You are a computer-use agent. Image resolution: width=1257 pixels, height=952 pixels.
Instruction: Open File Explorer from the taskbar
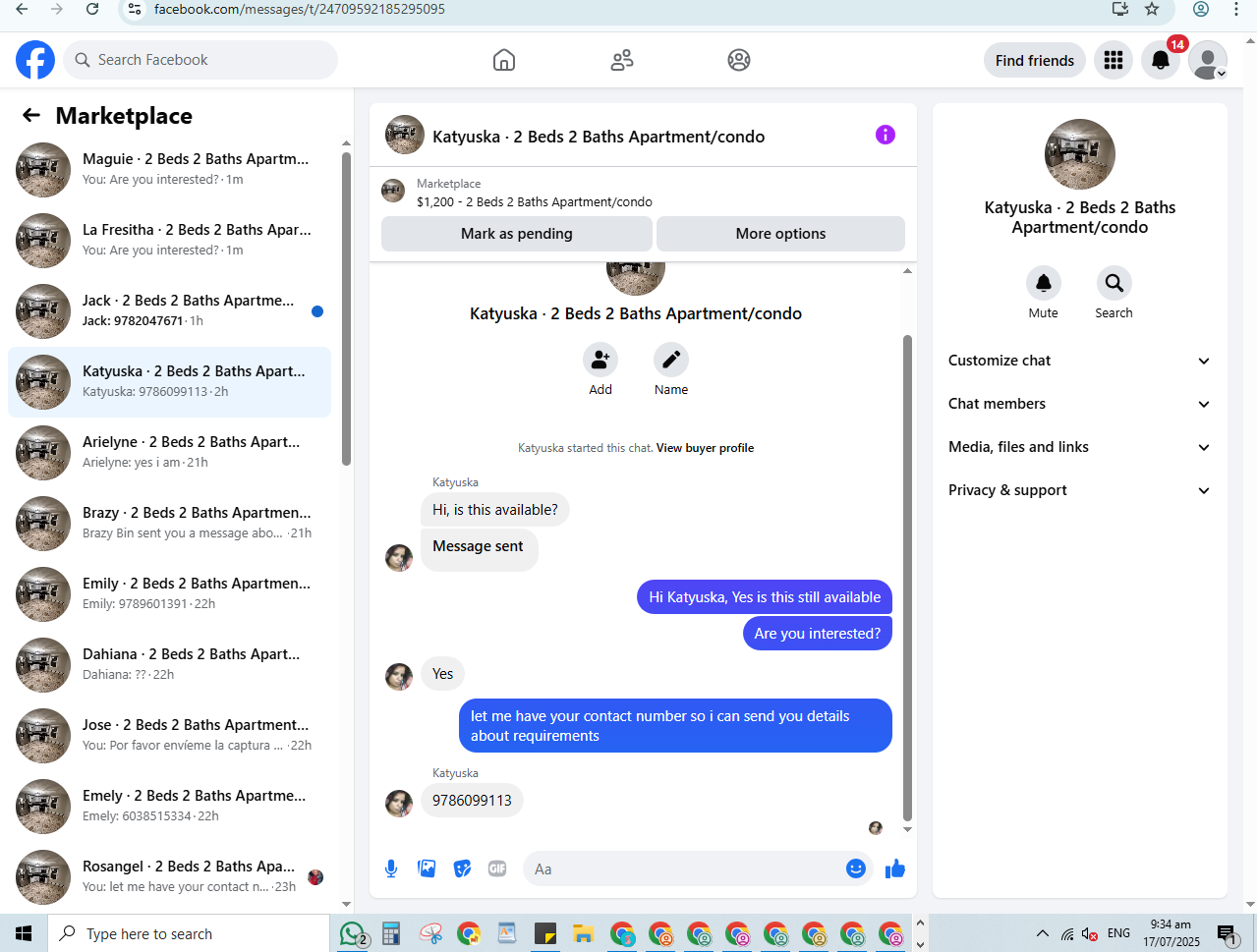(584, 933)
